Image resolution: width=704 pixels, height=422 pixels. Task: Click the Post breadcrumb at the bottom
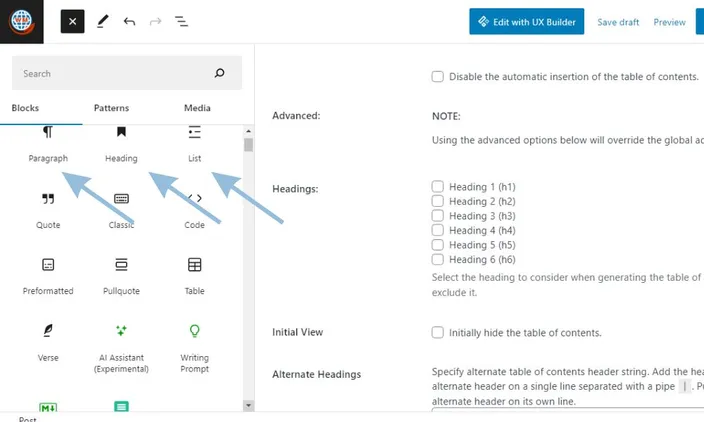(x=27, y=419)
